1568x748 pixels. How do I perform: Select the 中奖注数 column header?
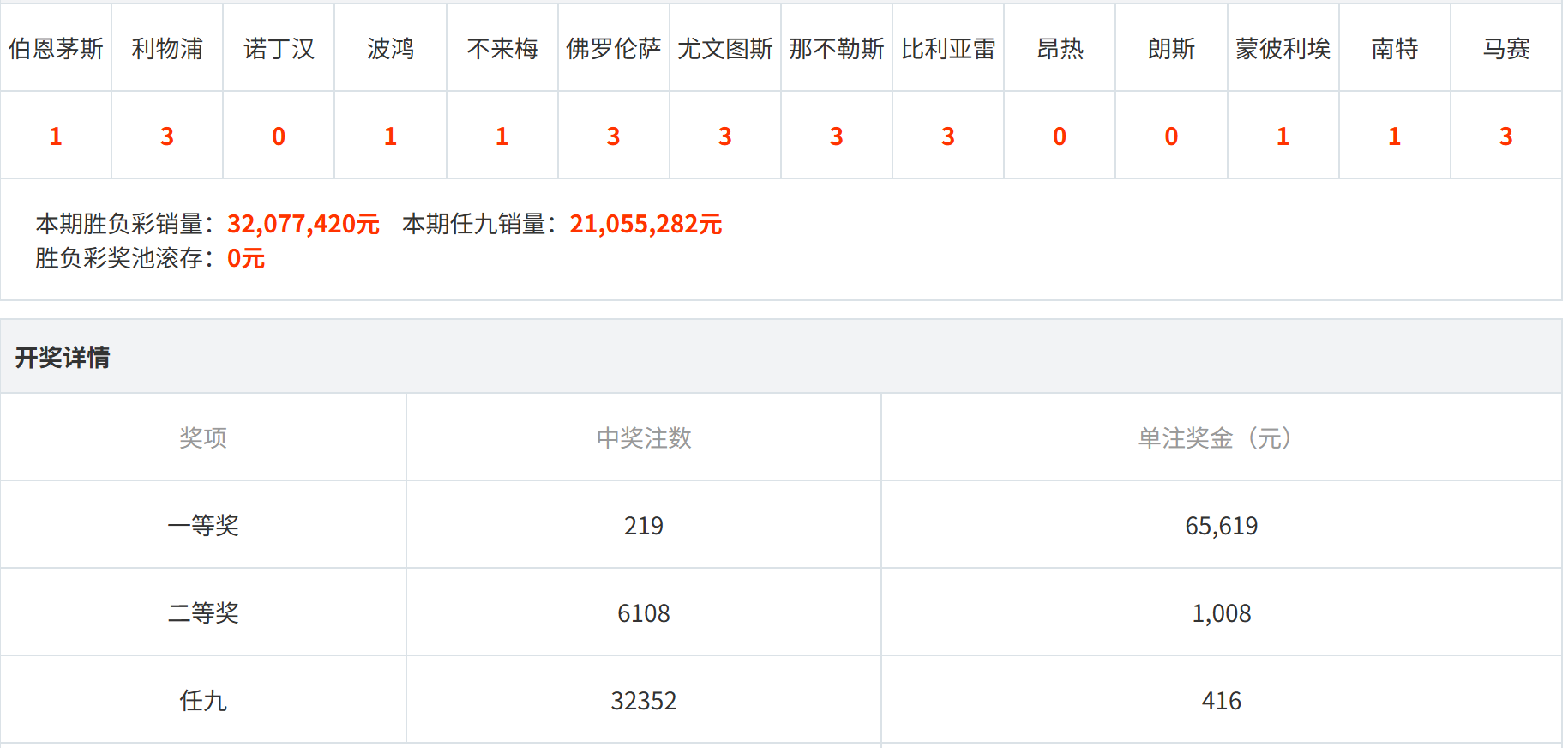click(643, 437)
